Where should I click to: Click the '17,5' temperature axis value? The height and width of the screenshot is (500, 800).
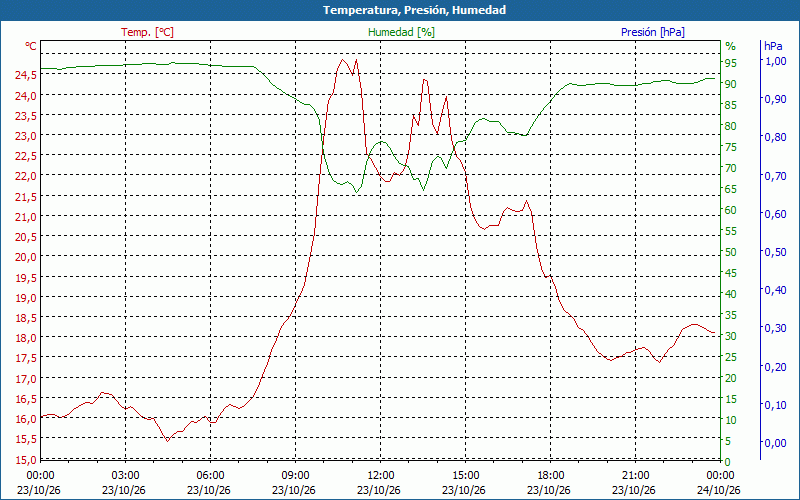click(26, 358)
